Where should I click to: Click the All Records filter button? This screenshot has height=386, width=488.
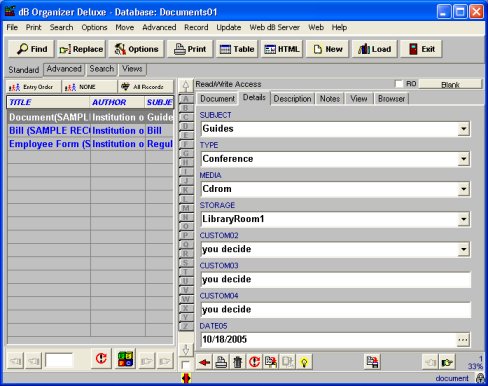pyautogui.click(x=146, y=87)
